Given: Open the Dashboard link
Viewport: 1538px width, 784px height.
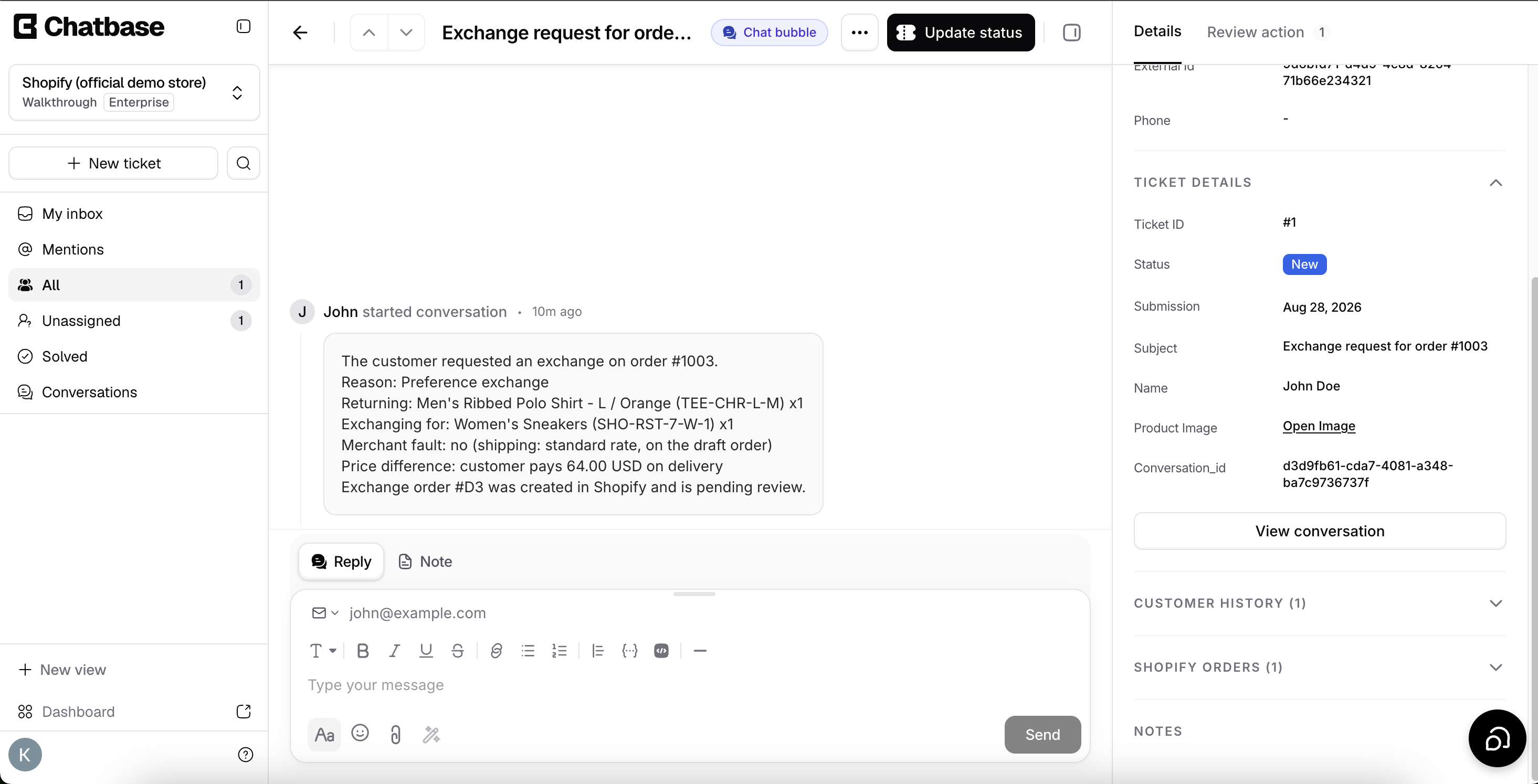Looking at the screenshot, I should [x=78, y=711].
